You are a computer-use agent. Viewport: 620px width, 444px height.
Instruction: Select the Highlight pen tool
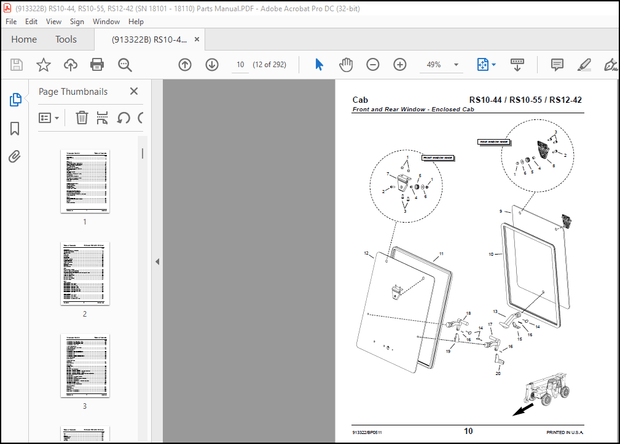(x=584, y=64)
